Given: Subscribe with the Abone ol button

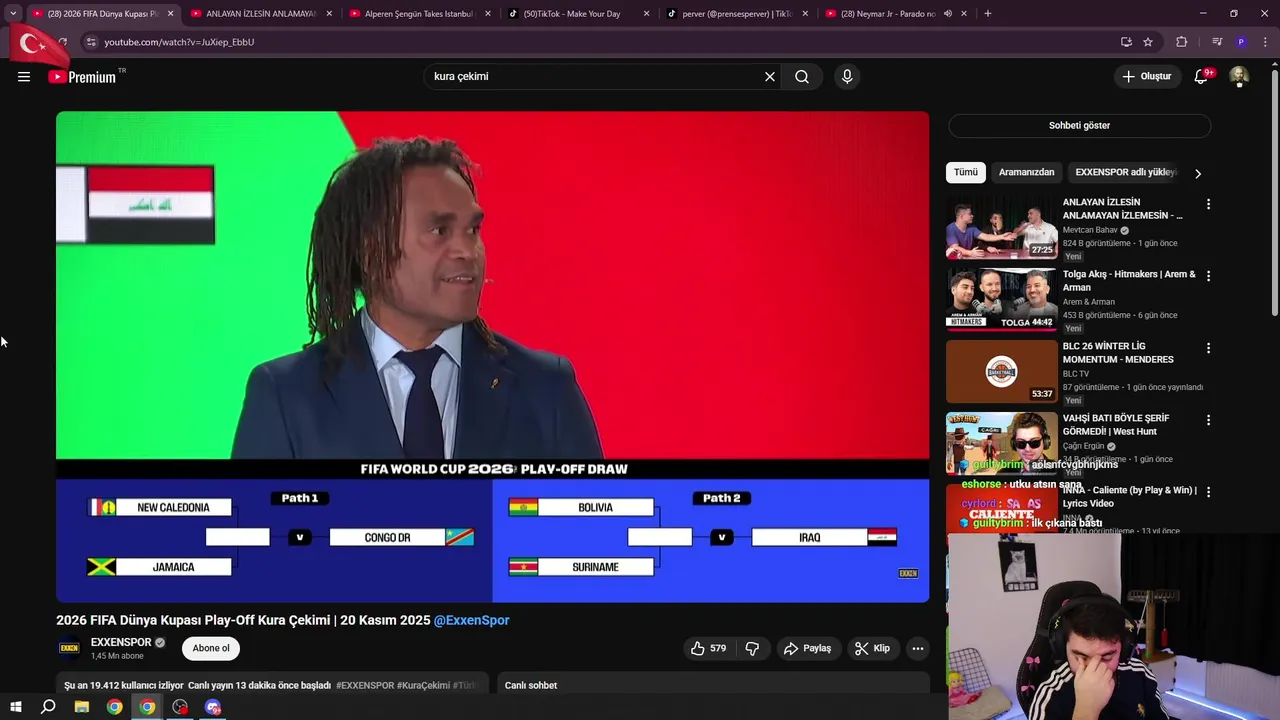Looking at the screenshot, I should [x=211, y=648].
